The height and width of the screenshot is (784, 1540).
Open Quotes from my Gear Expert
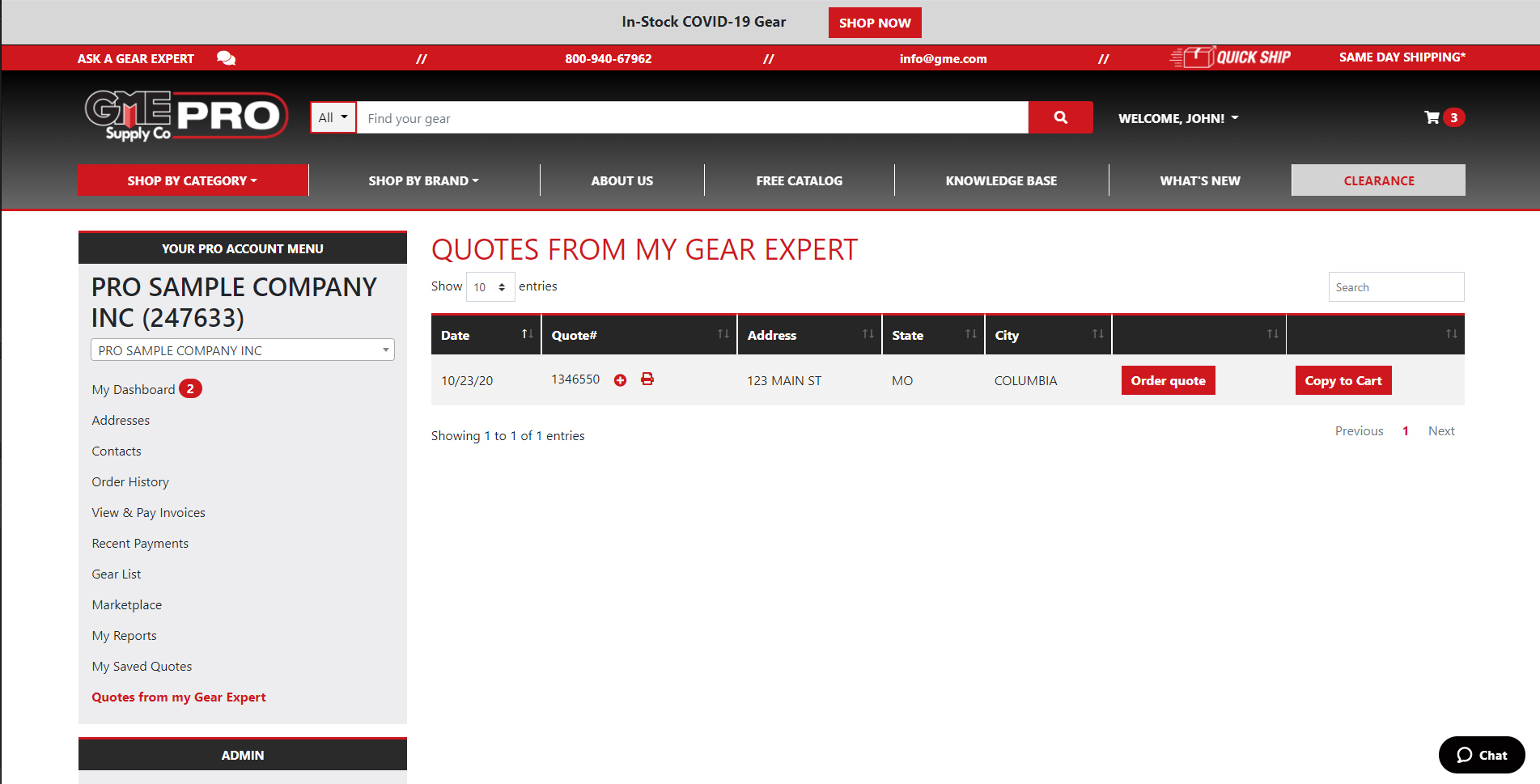click(179, 697)
